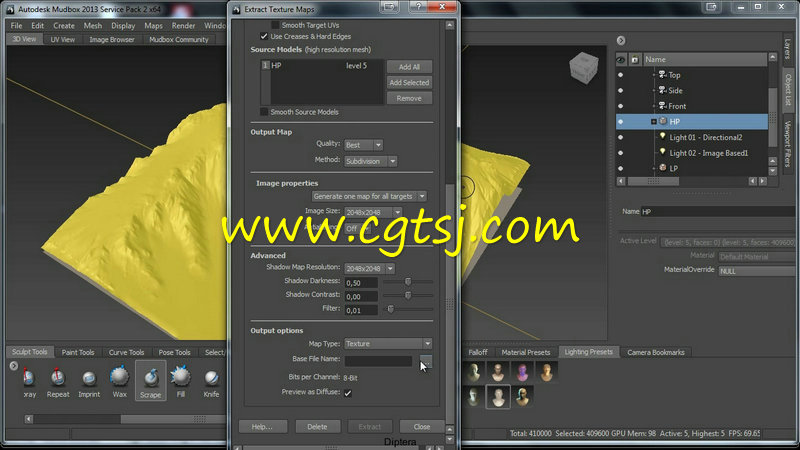This screenshot has width=800, height=450.
Task: Open the Mesh menu
Action: (x=92, y=26)
